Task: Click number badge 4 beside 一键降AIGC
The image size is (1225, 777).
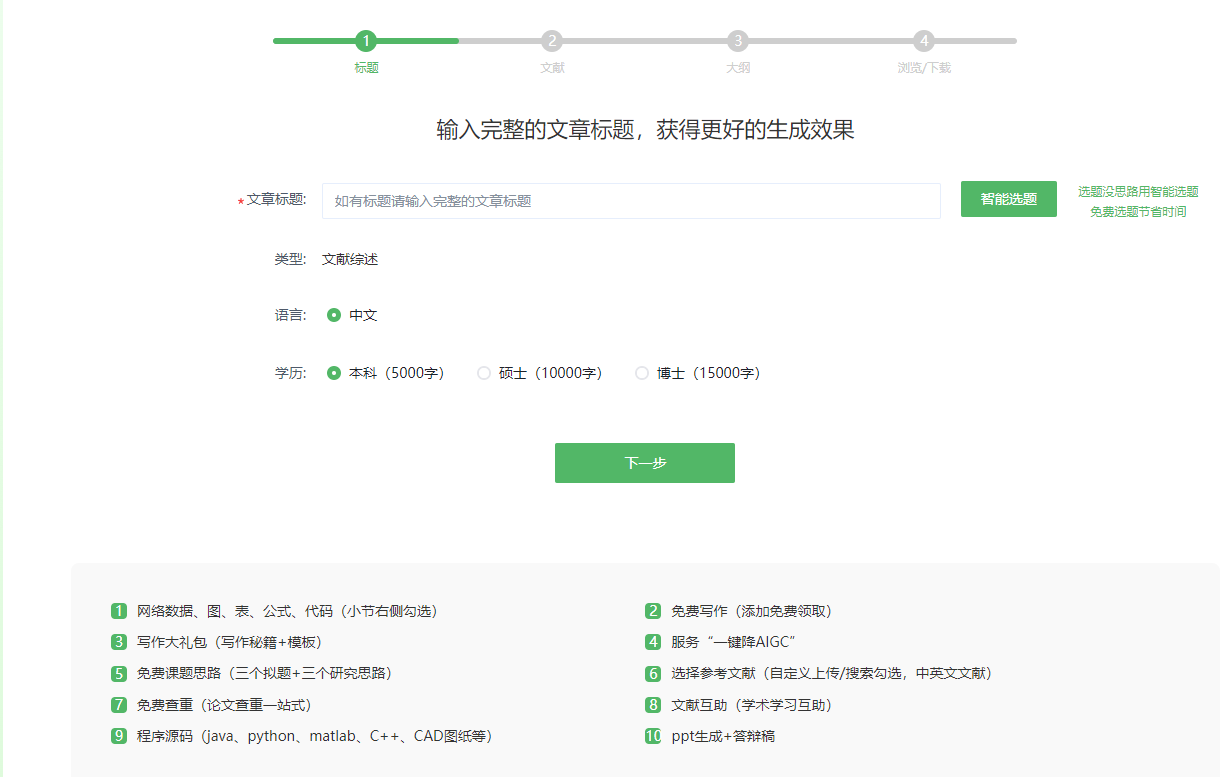Action: (x=653, y=642)
